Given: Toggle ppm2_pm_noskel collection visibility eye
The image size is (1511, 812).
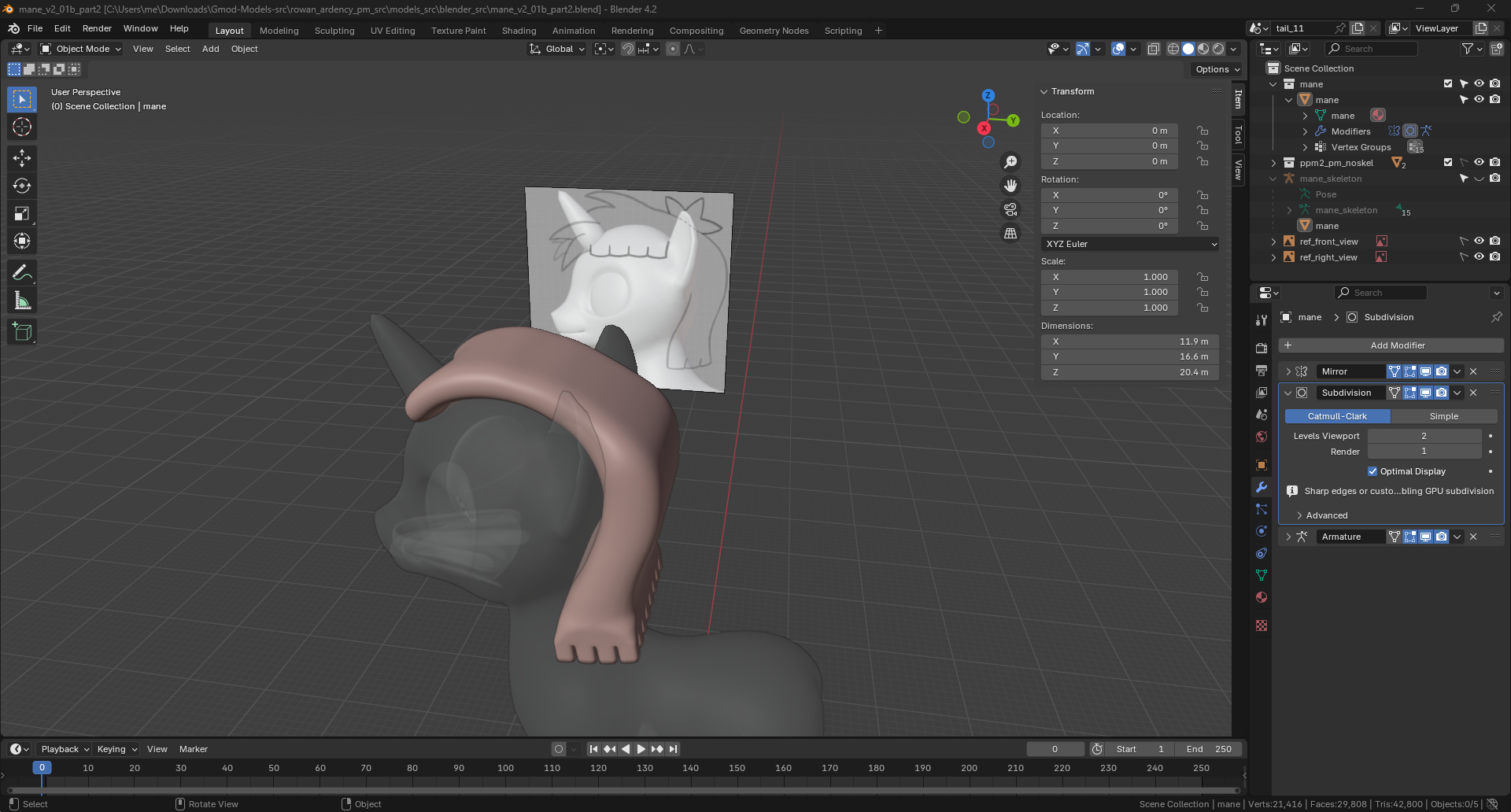Looking at the screenshot, I should coord(1479,163).
